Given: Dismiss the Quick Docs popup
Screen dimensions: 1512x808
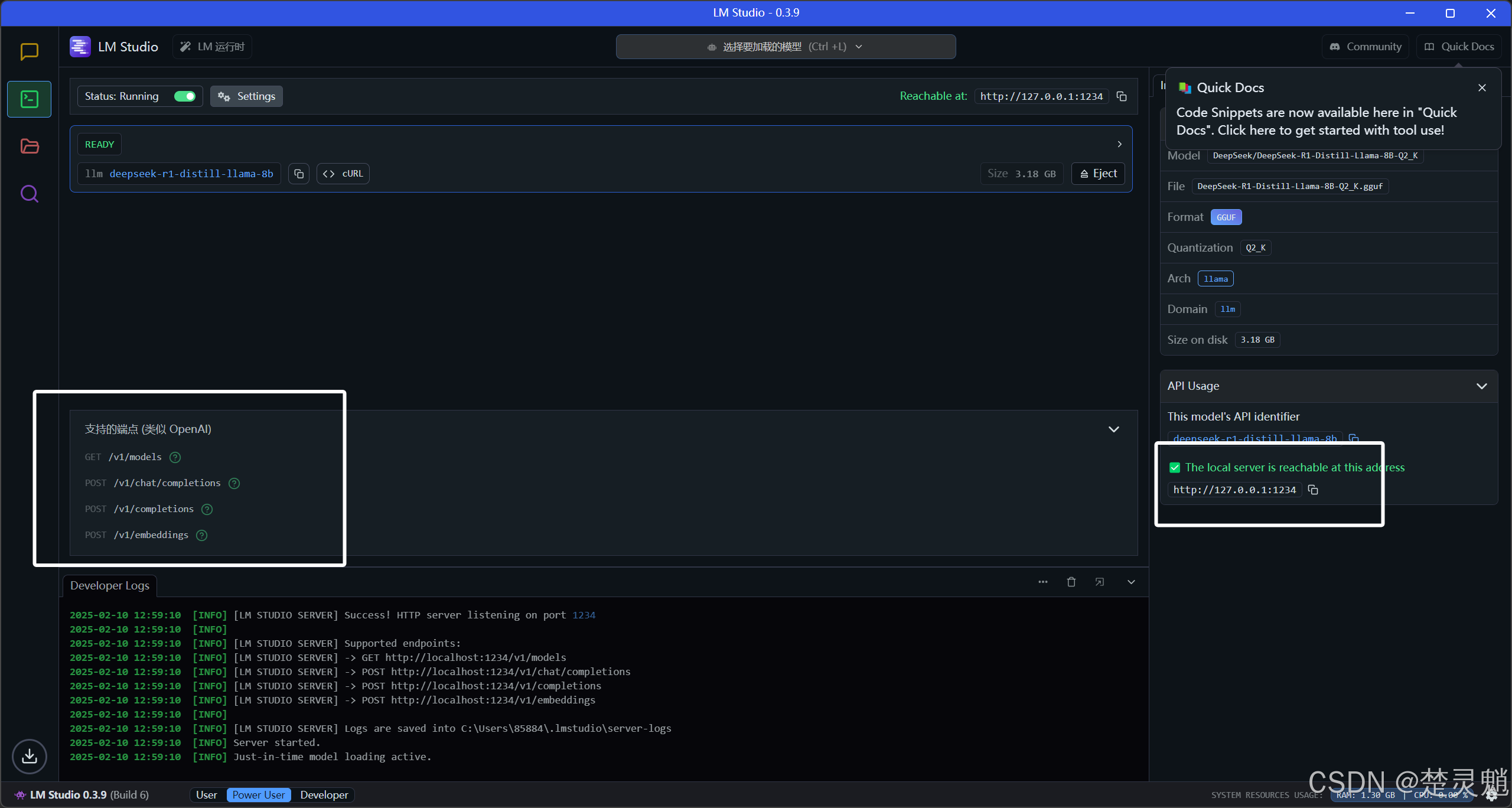Looking at the screenshot, I should pos(1482,88).
